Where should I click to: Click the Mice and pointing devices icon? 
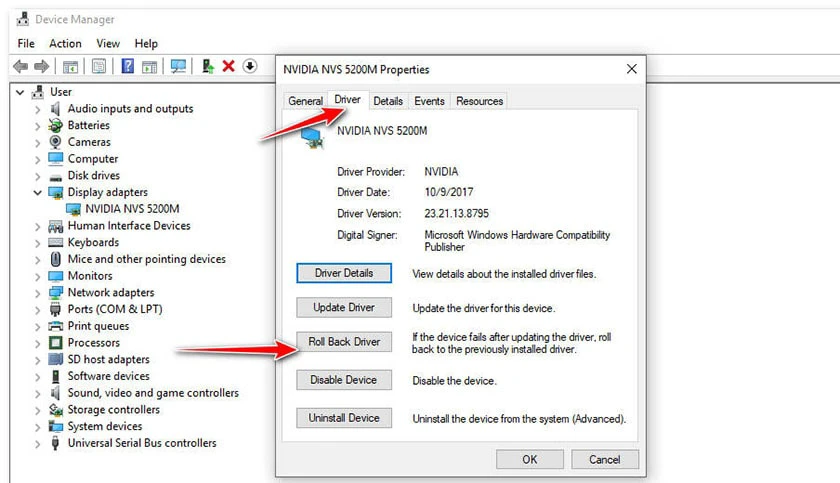pos(56,259)
